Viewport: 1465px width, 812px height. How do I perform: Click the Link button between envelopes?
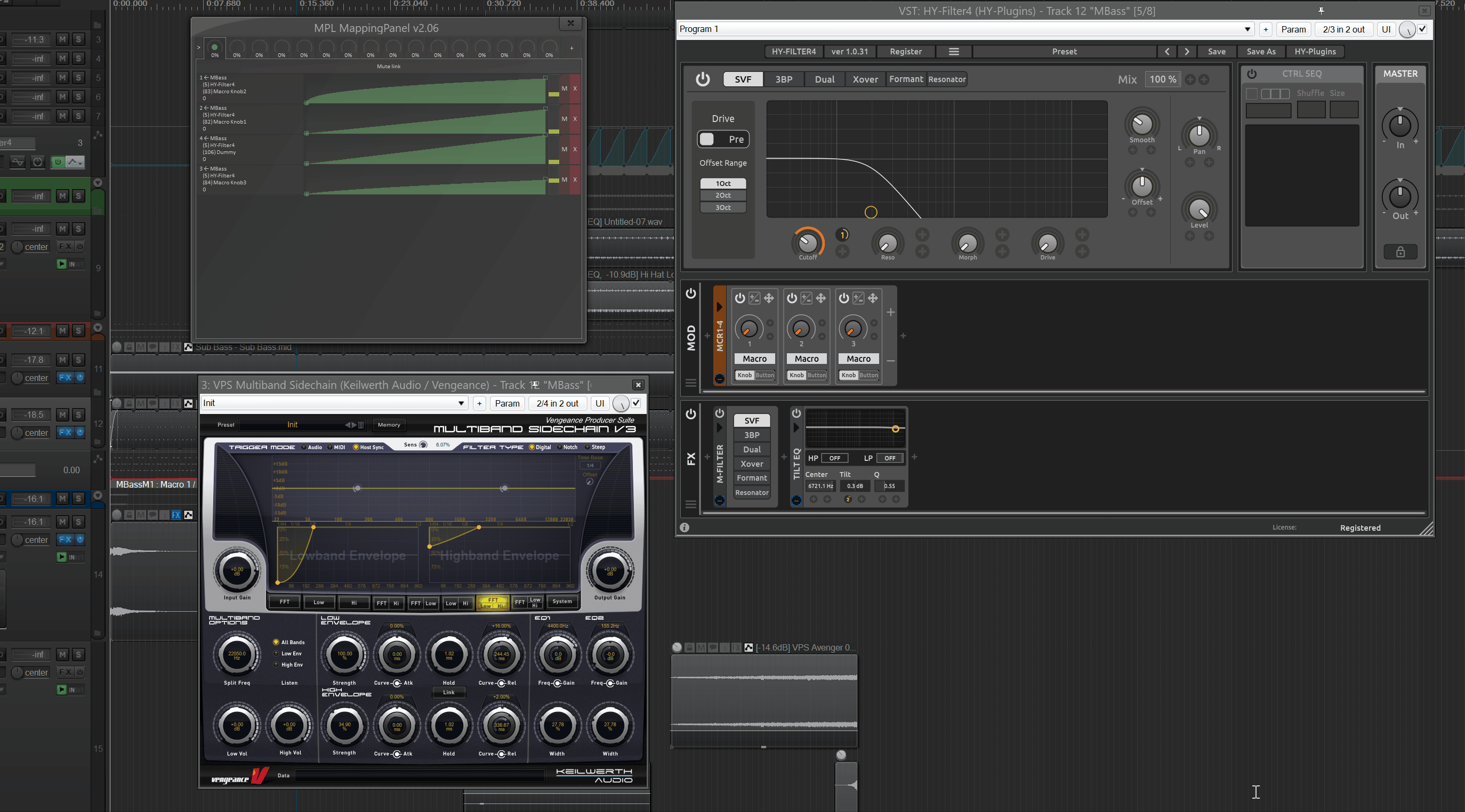coord(449,692)
